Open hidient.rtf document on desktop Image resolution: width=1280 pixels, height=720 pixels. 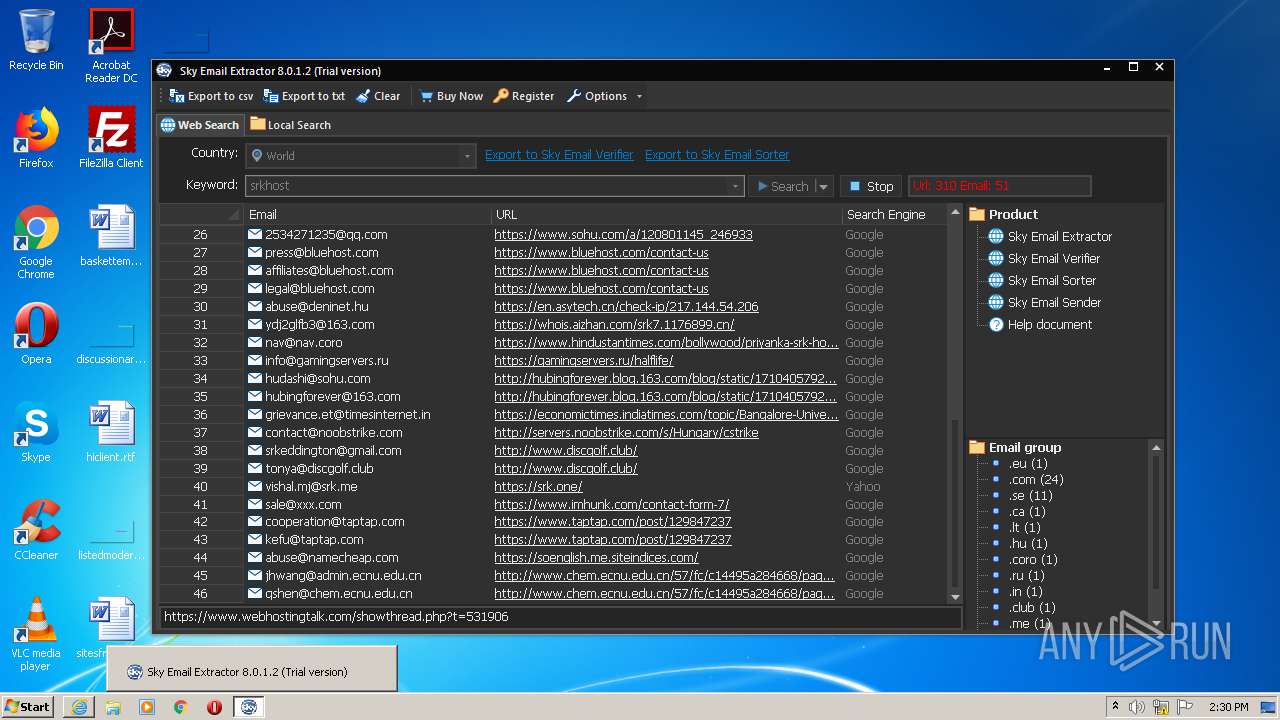pyautogui.click(x=111, y=432)
